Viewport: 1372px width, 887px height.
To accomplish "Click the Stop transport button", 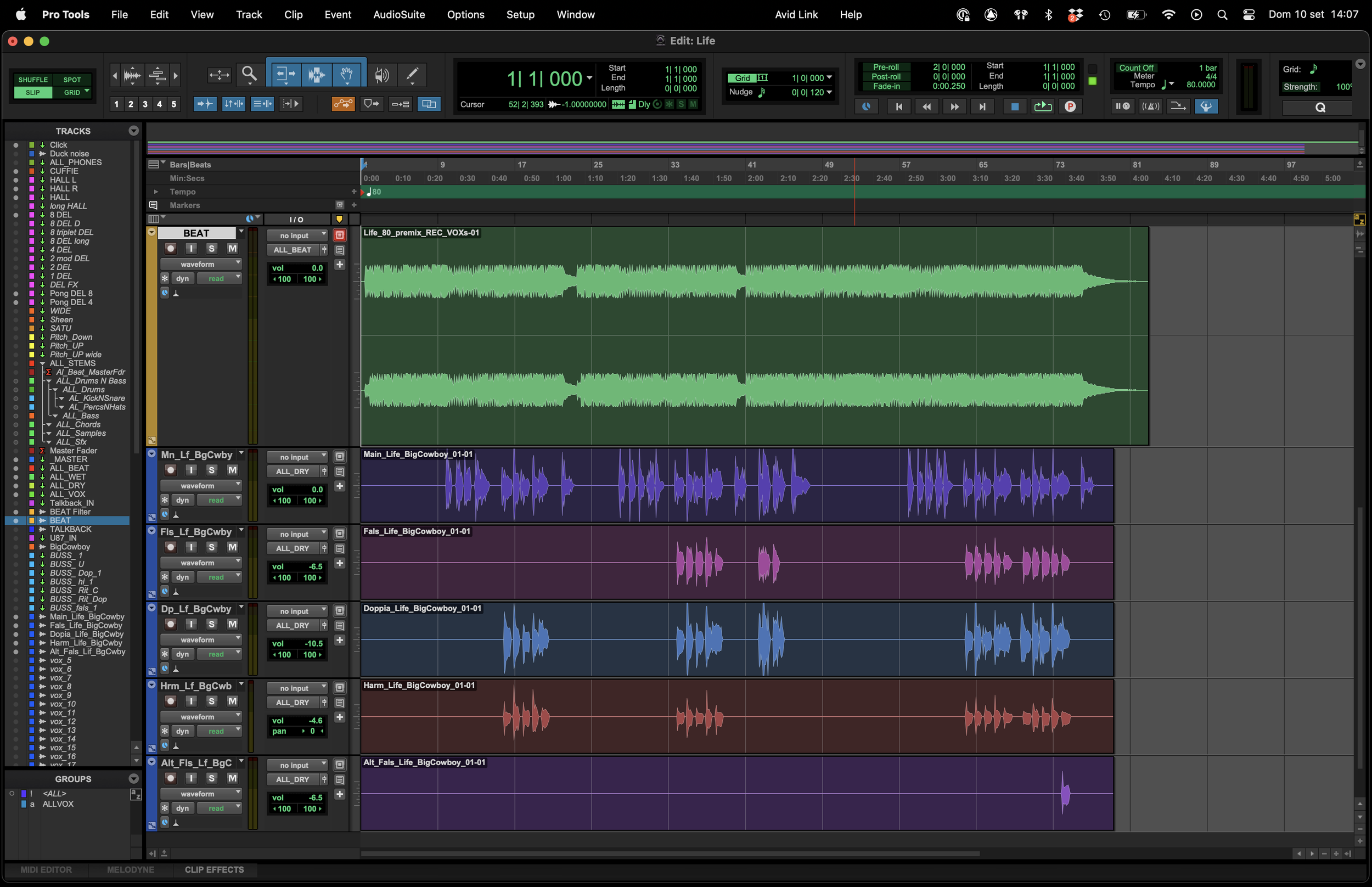I will click(1015, 106).
